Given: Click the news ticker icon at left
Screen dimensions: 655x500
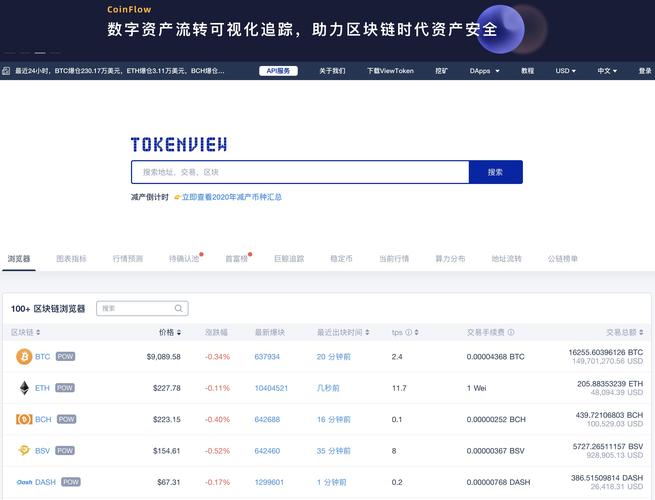Looking at the screenshot, I should coord(6,71).
